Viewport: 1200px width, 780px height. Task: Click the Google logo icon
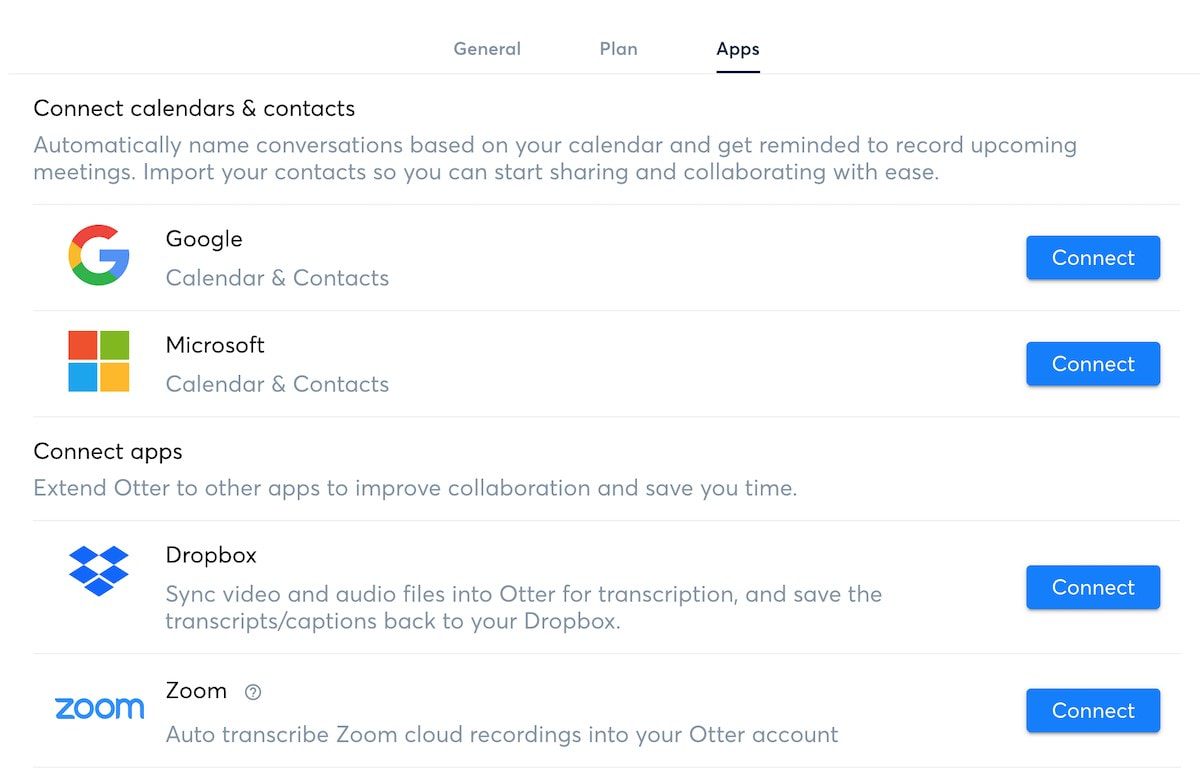click(96, 257)
